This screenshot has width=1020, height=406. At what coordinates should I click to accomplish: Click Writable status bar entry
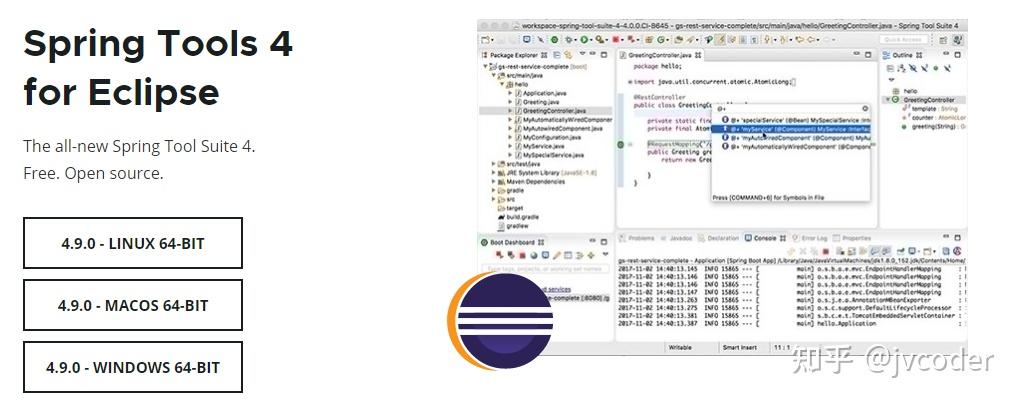[680, 347]
